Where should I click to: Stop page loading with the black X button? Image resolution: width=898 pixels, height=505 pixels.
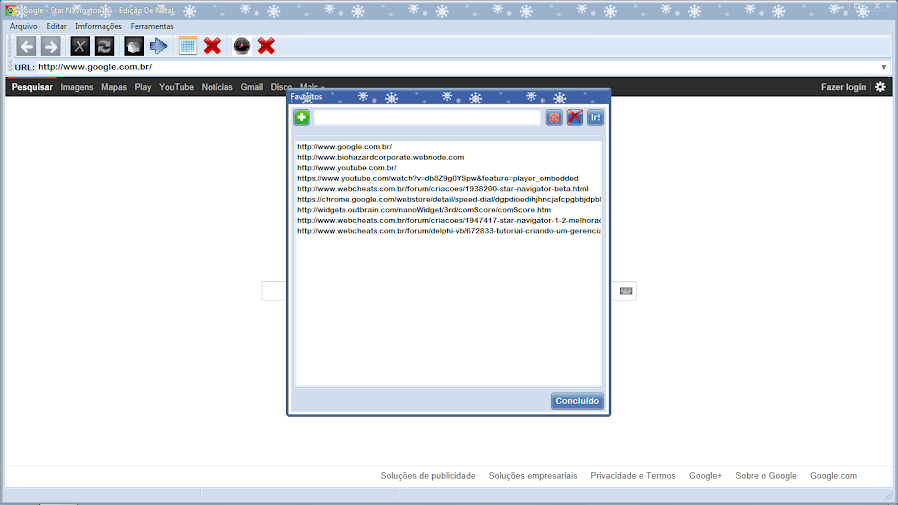(x=80, y=46)
